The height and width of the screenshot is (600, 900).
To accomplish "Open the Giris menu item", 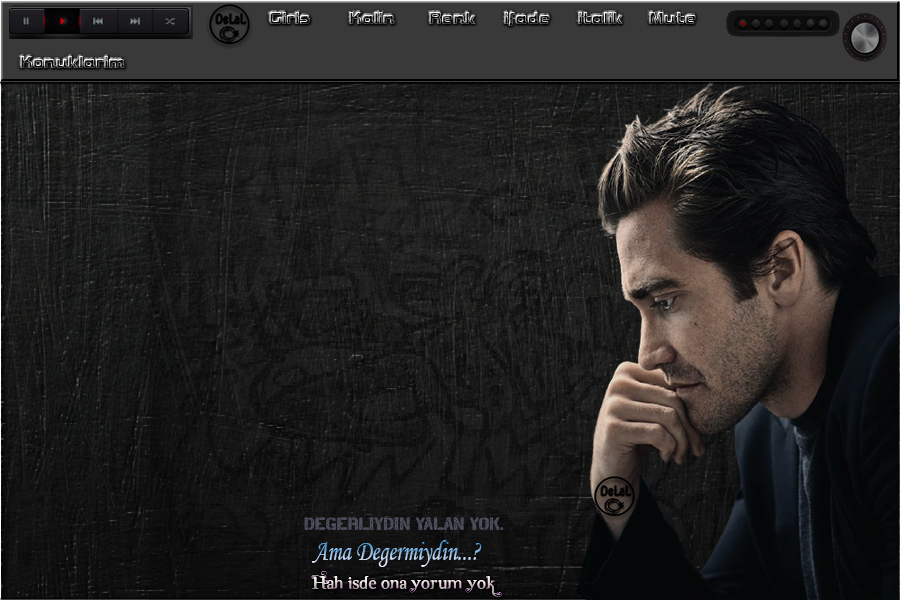I will point(289,18).
